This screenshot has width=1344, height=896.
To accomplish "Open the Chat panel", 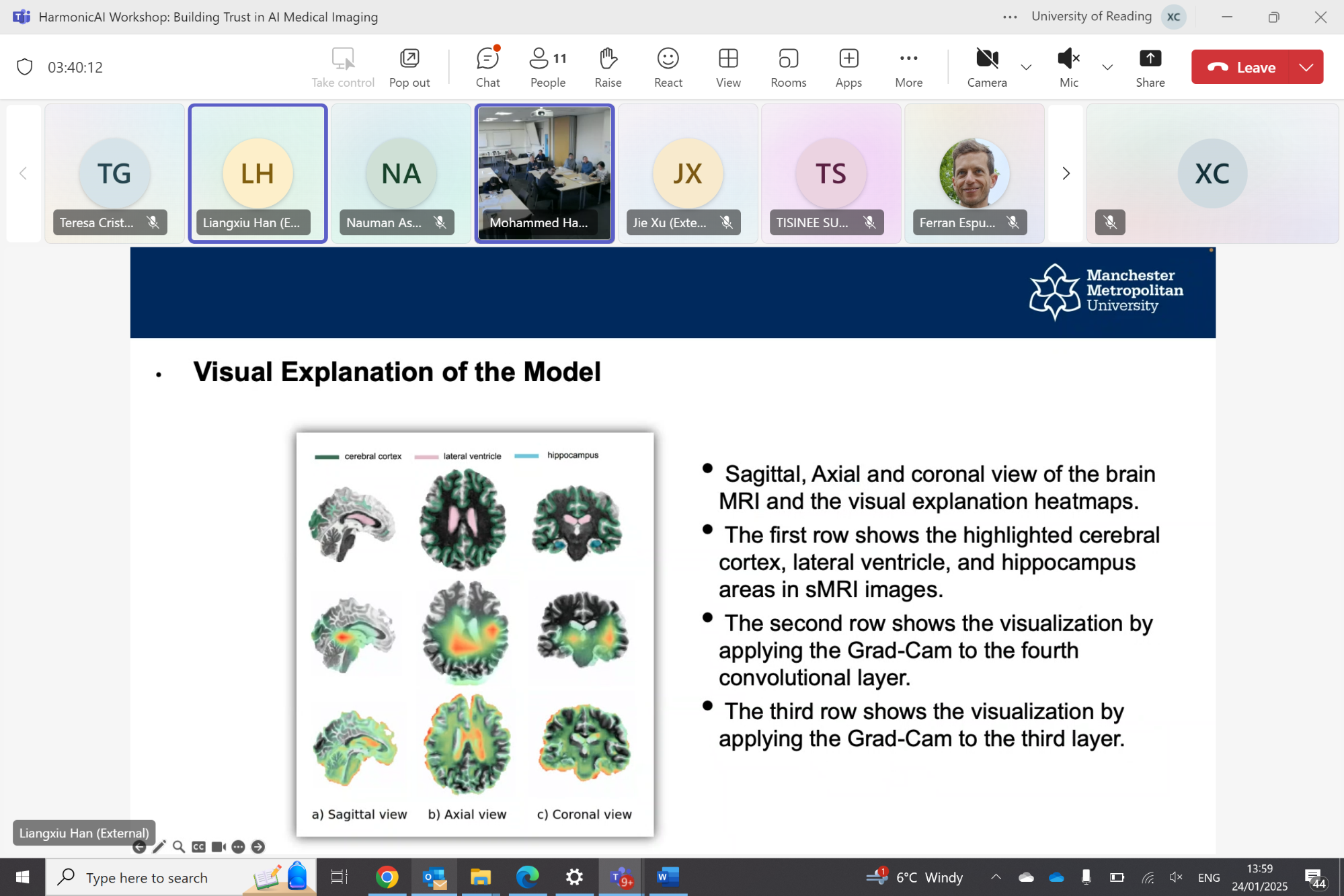I will coord(487,67).
